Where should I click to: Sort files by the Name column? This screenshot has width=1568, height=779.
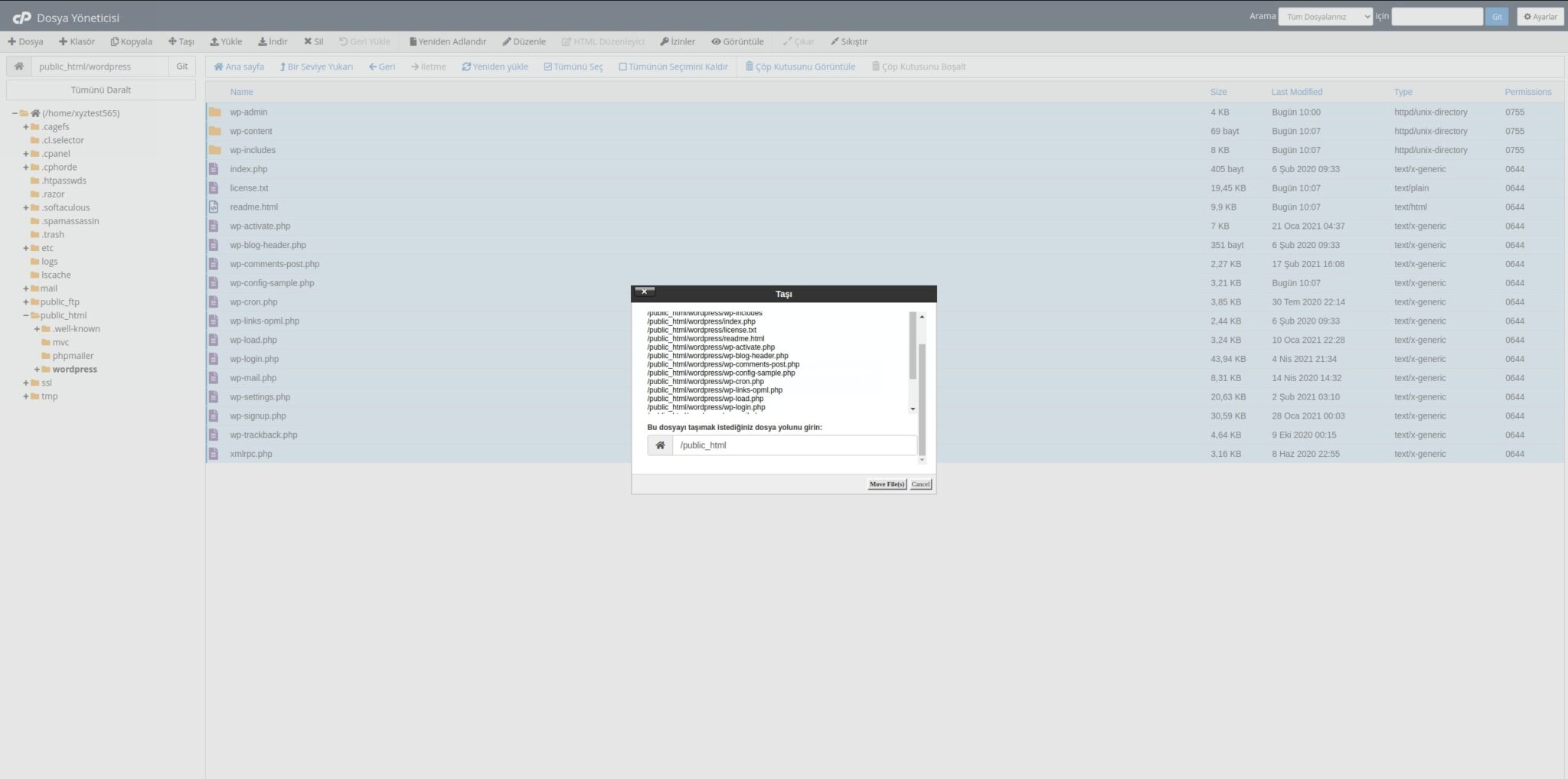point(241,92)
